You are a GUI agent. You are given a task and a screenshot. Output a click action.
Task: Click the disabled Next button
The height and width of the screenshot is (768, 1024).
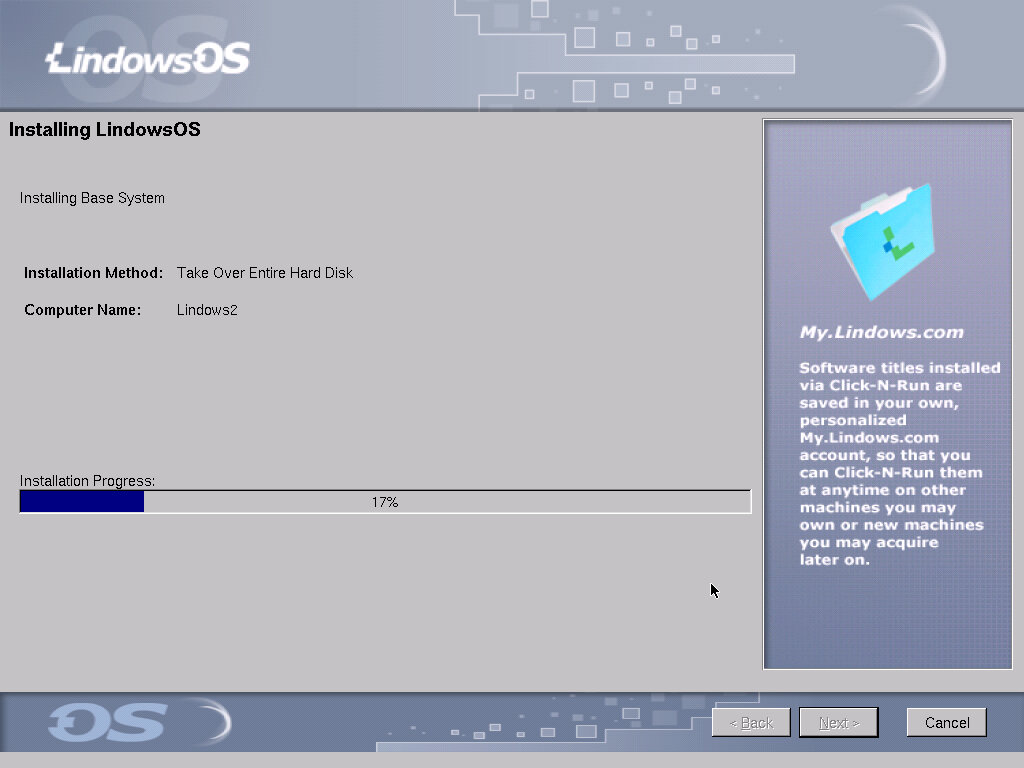tap(838, 722)
